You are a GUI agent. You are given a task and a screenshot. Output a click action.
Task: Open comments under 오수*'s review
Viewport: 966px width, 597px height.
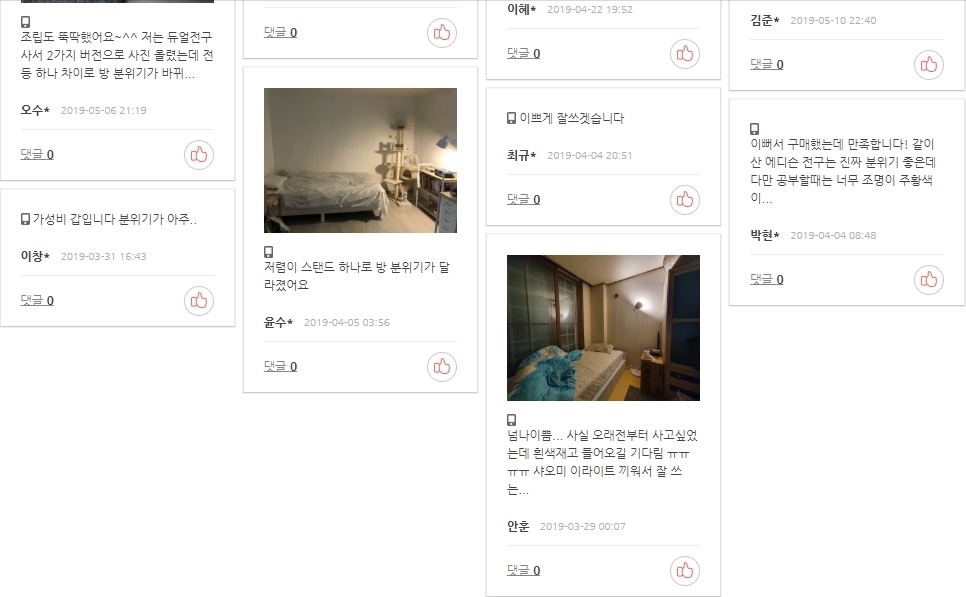(x=37, y=154)
